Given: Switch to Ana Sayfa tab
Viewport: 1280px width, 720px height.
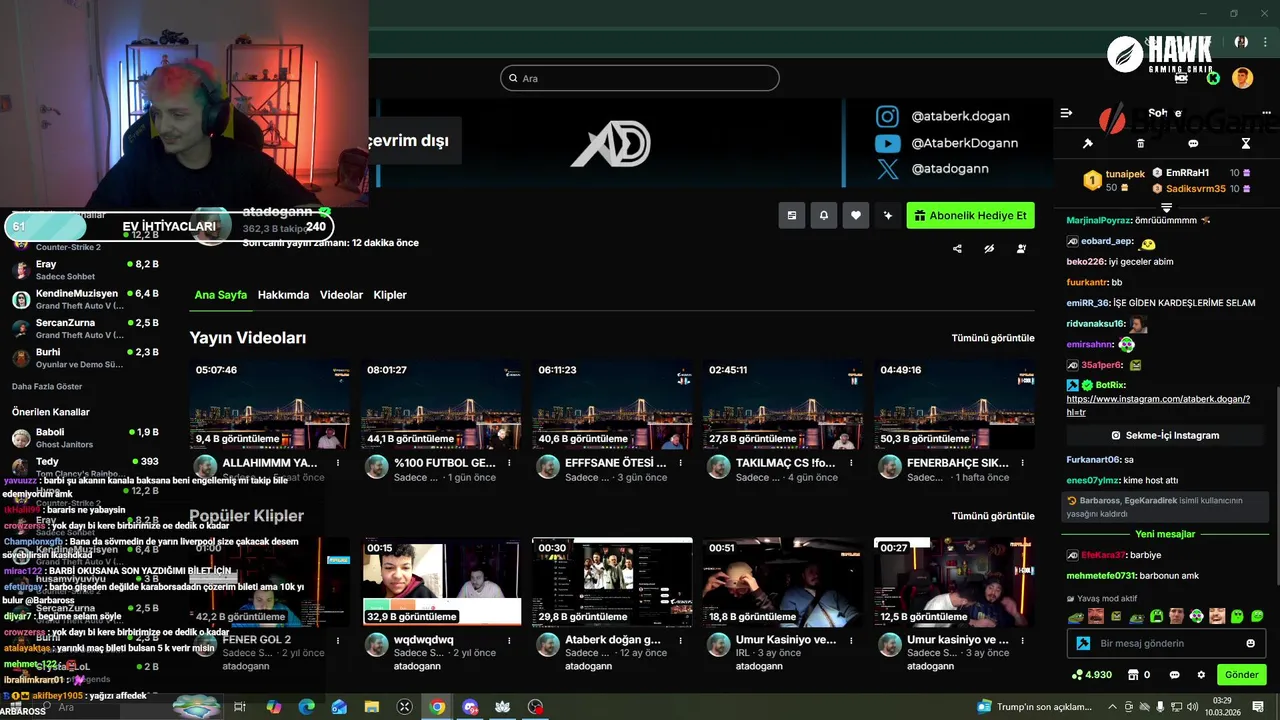Looking at the screenshot, I should click(x=220, y=295).
